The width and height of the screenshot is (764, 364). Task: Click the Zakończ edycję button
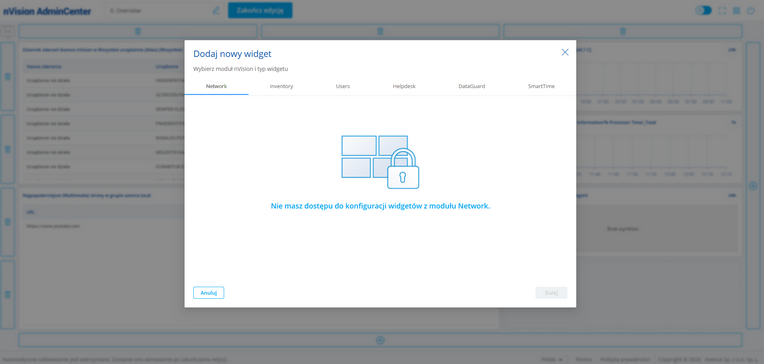pyautogui.click(x=260, y=10)
